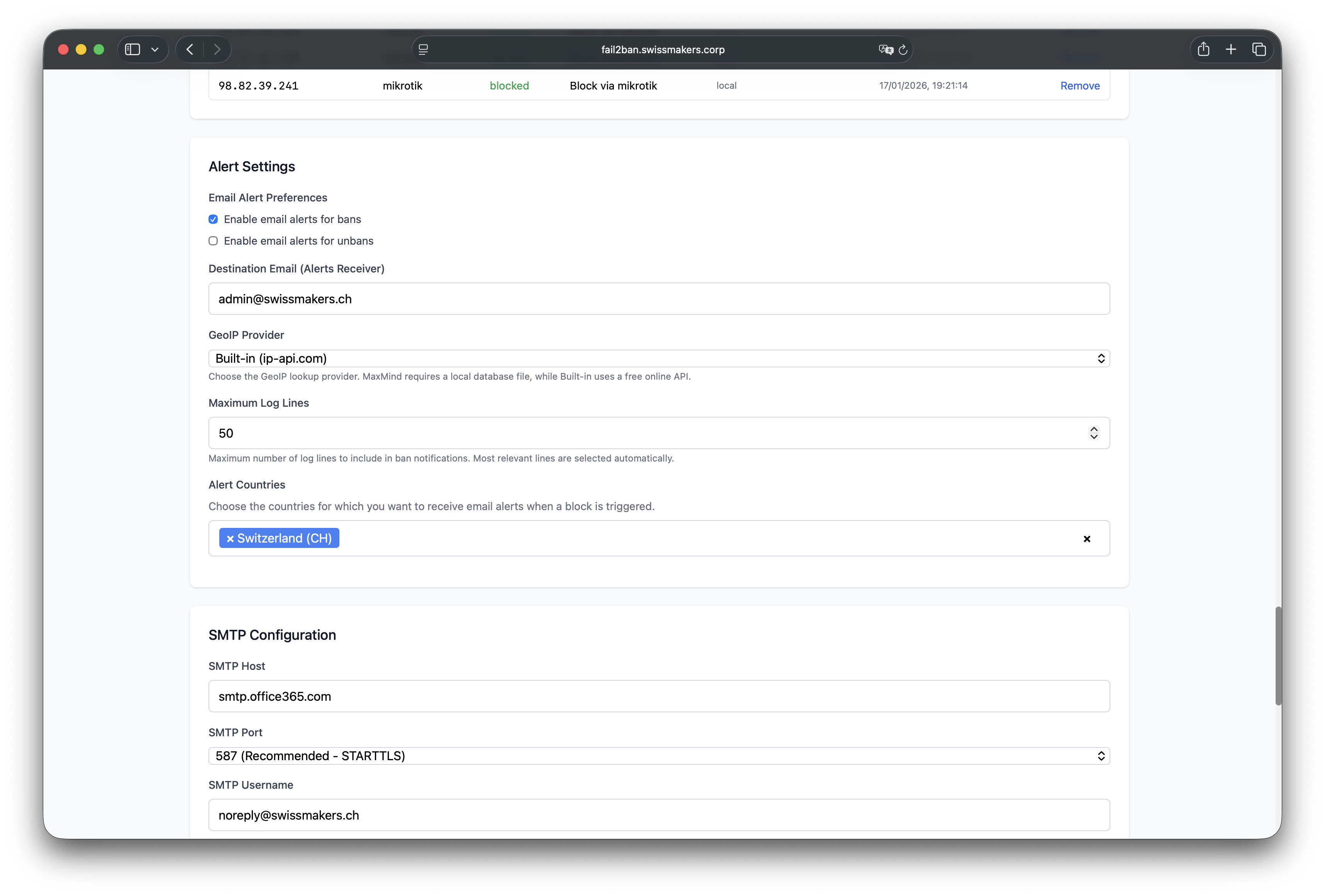Open the page reader icon in address bar
This screenshot has height=896, width=1325.
[x=423, y=50]
